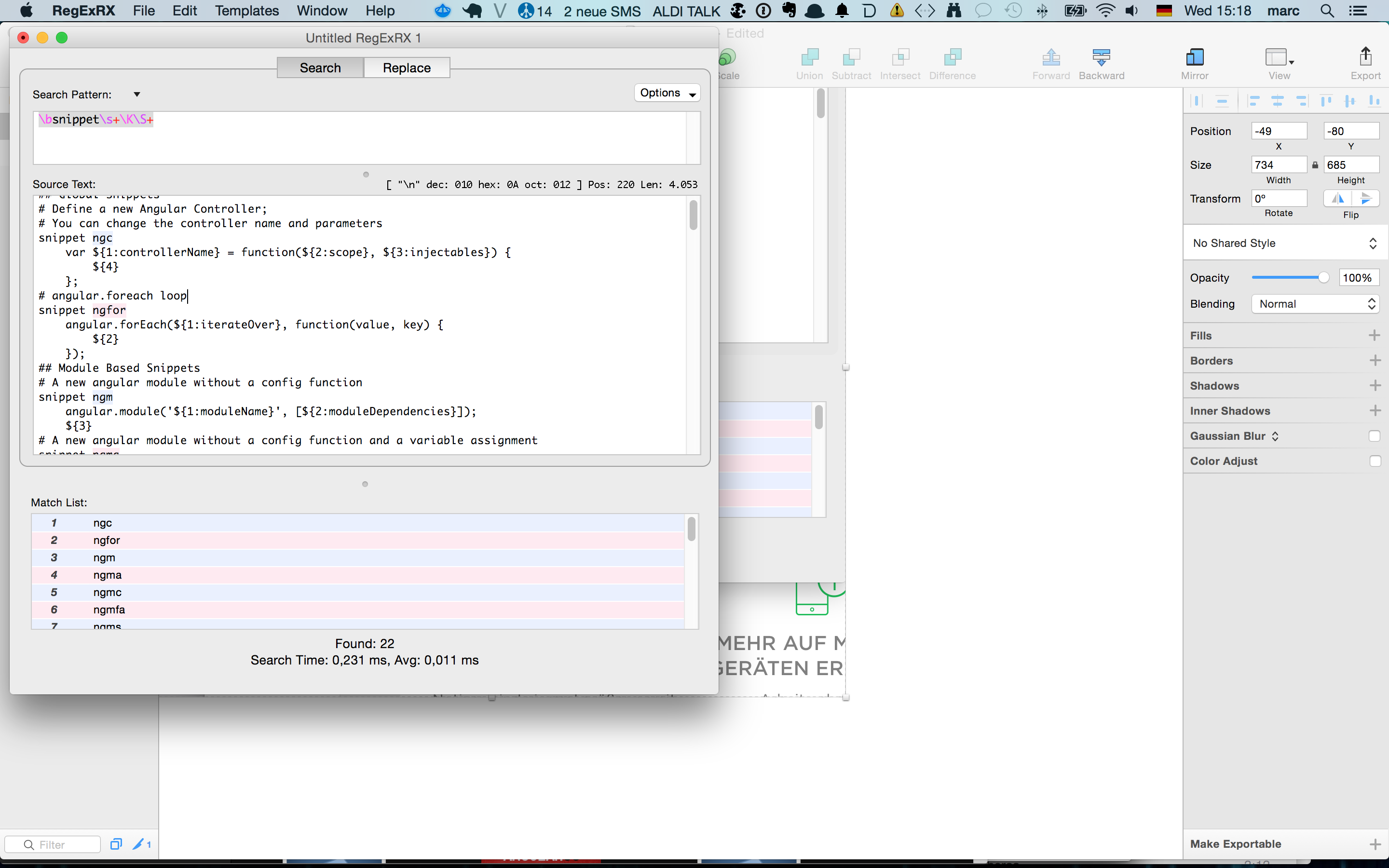
Task: Click the Width input field showing 734
Action: tap(1279, 165)
